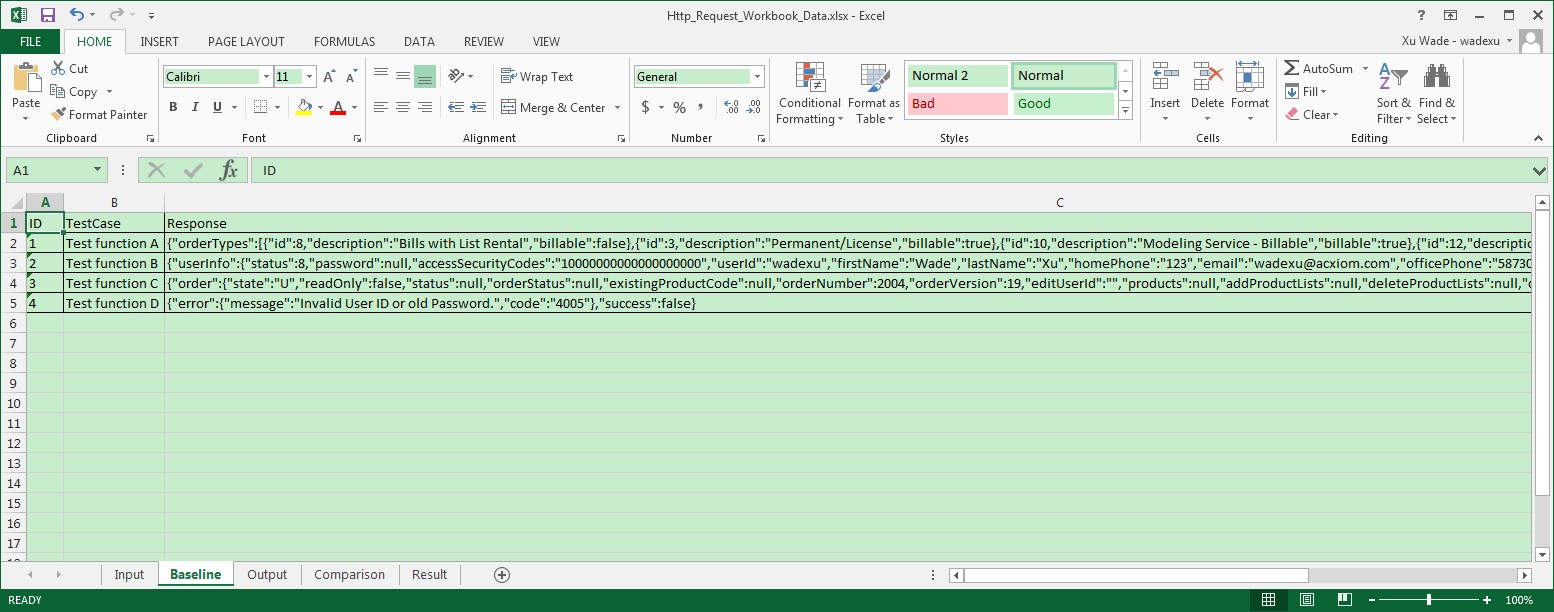This screenshot has height=612, width=1554.
Task: Switch to Page Break Preview in status bar
Action: click(x=1345, y=600)
